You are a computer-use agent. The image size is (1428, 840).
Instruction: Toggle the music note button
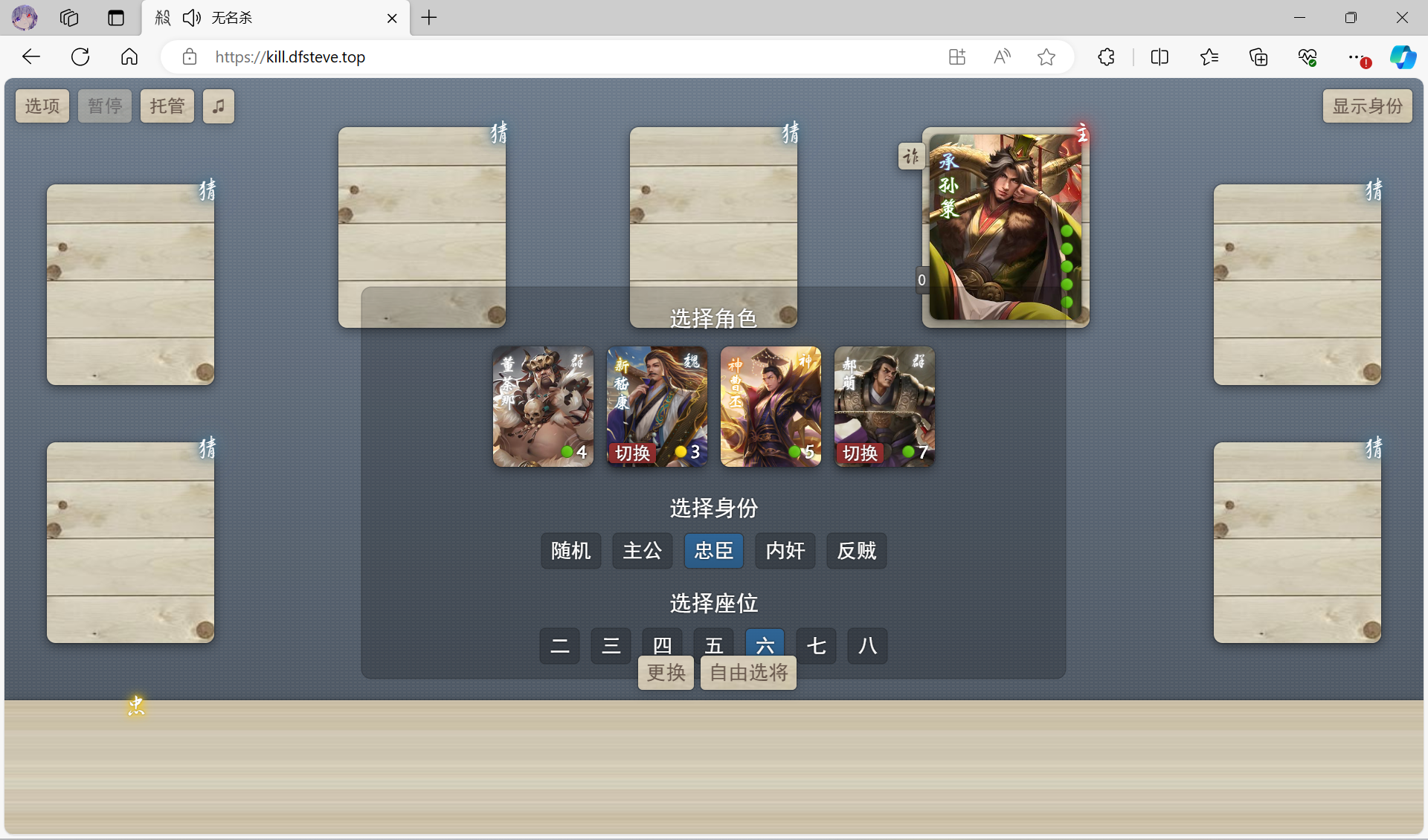tap(219, 106)
